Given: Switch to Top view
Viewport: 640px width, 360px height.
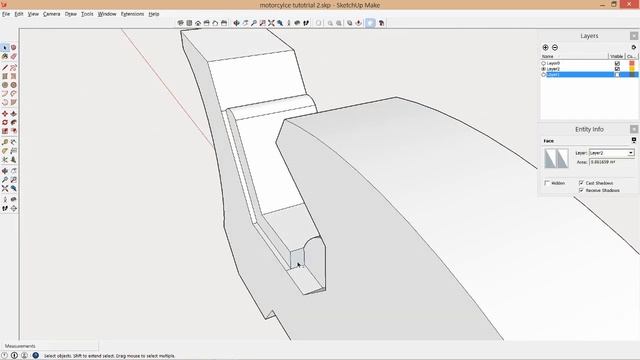Looking at the screenshot, I should (189, 23).
